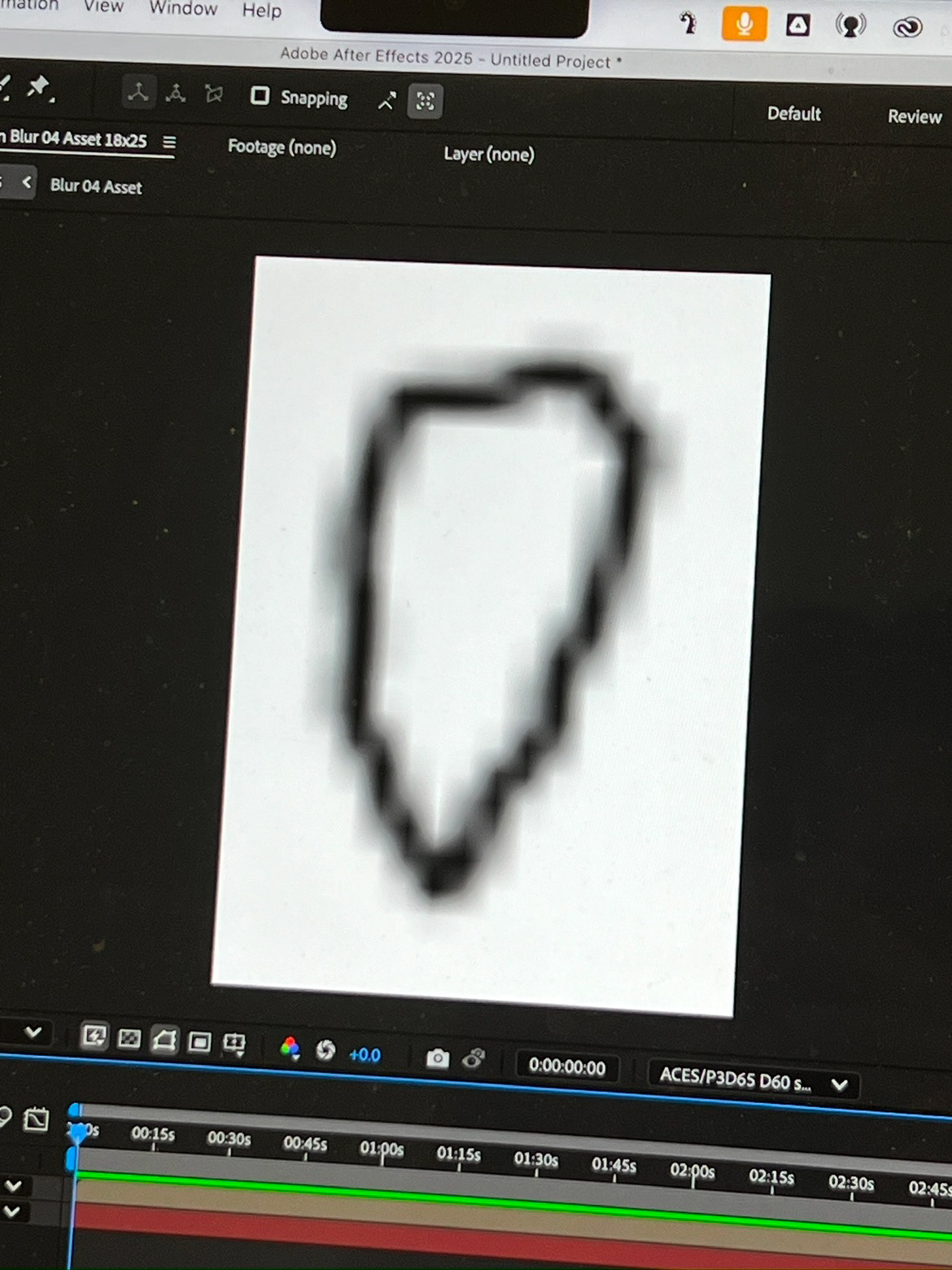Click the chess knight menu bar icon

688,23
